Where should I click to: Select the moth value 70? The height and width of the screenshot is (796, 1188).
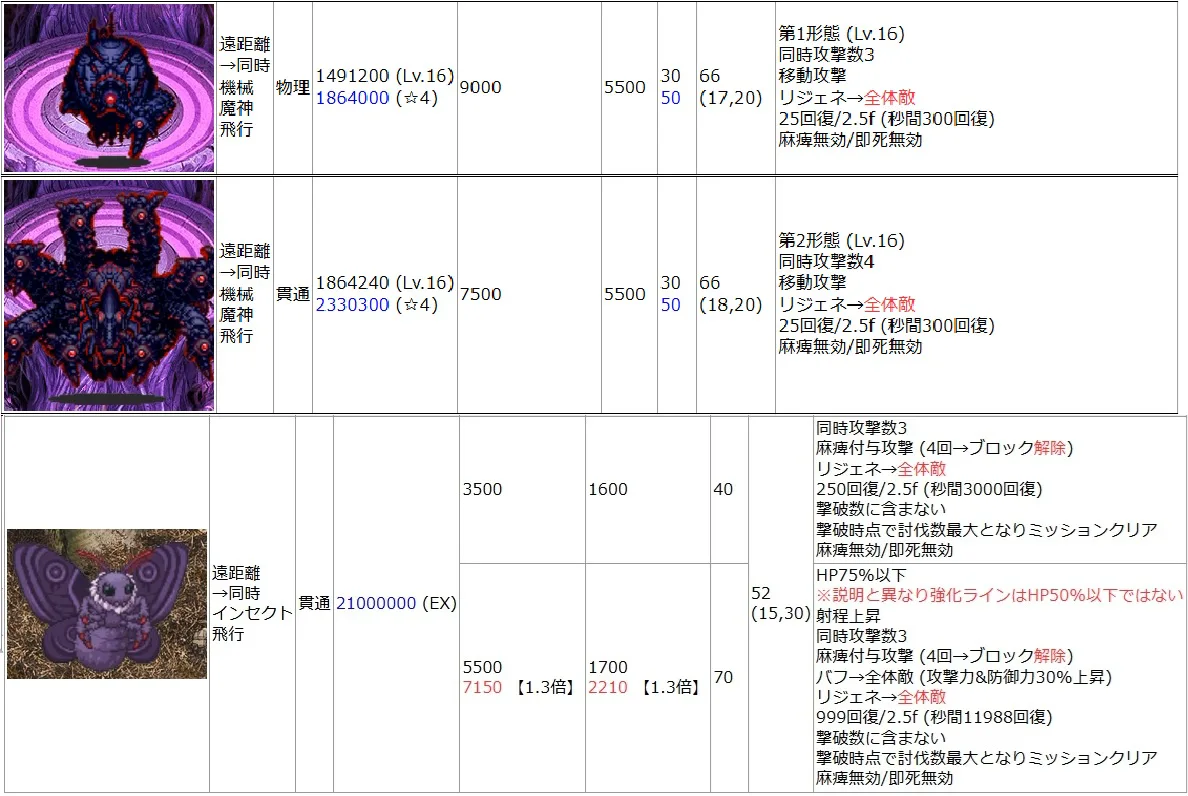tap(724, 677)
